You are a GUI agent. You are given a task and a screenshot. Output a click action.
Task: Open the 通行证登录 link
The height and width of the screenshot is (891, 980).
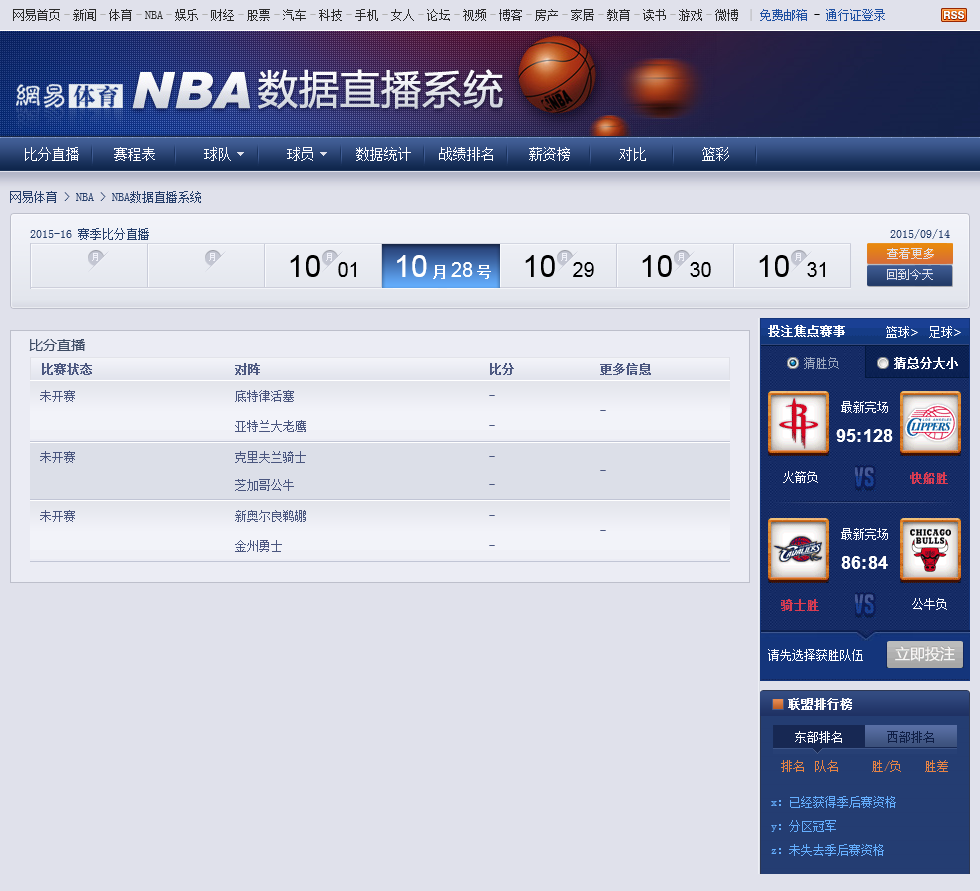click(855, 15)
